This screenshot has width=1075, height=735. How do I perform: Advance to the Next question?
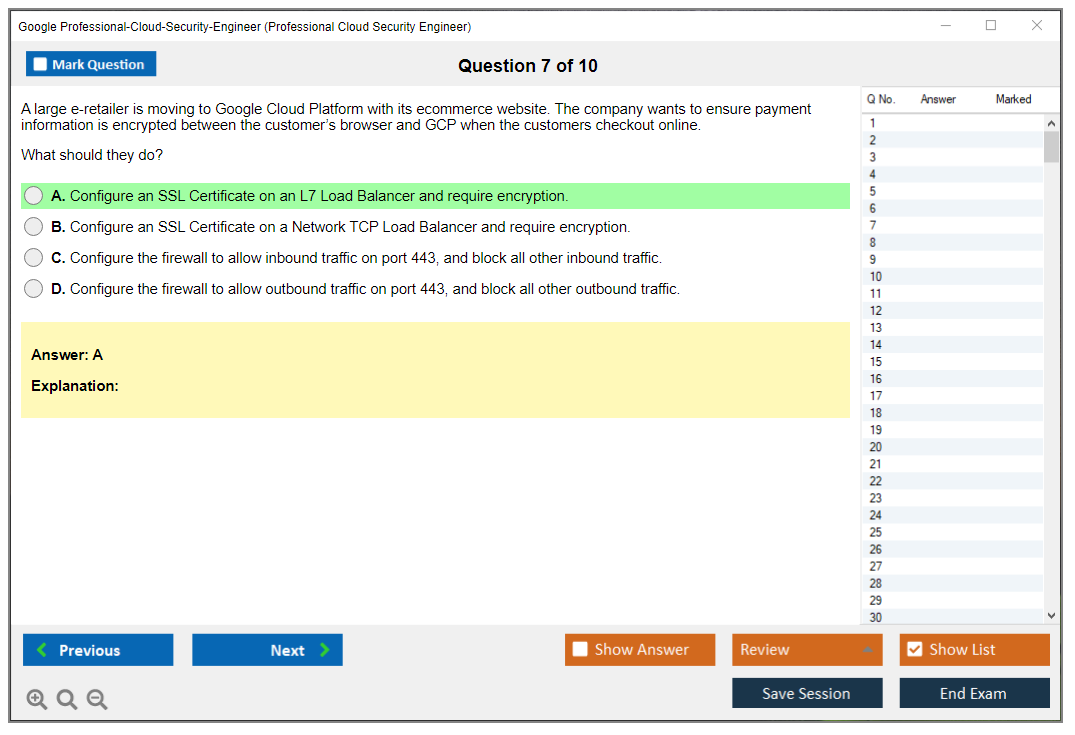[x=267, y=650]
